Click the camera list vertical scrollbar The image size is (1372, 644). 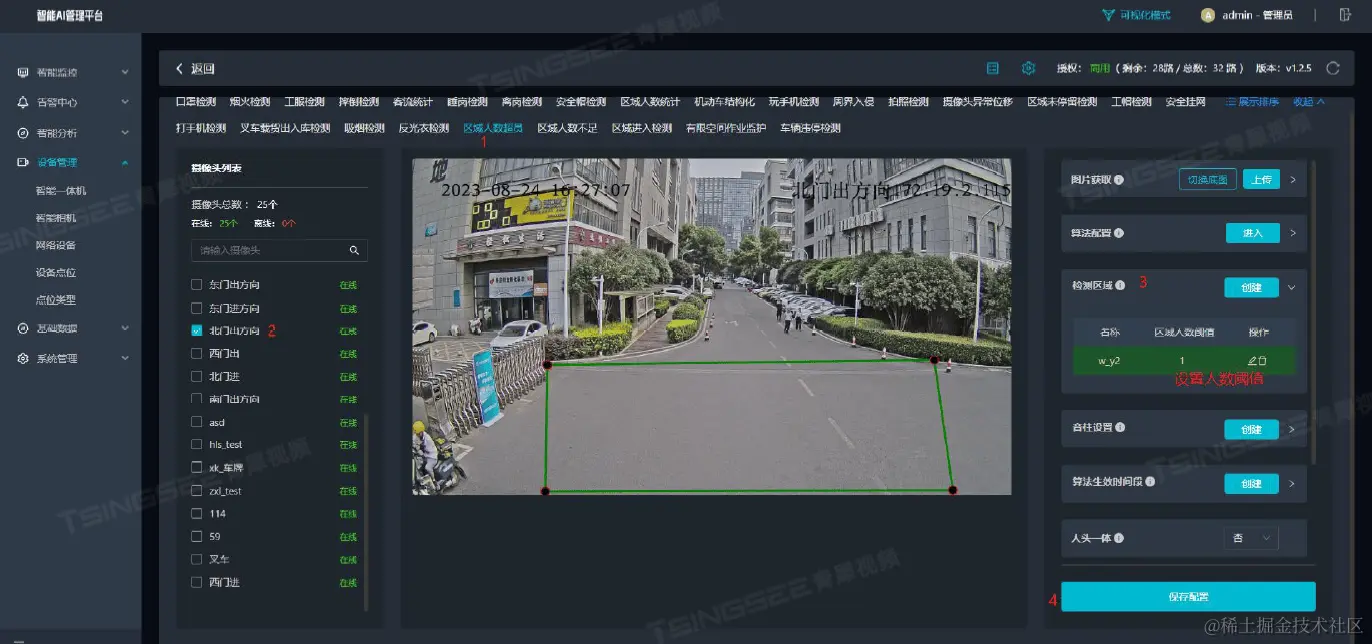(x=367, y=512)
